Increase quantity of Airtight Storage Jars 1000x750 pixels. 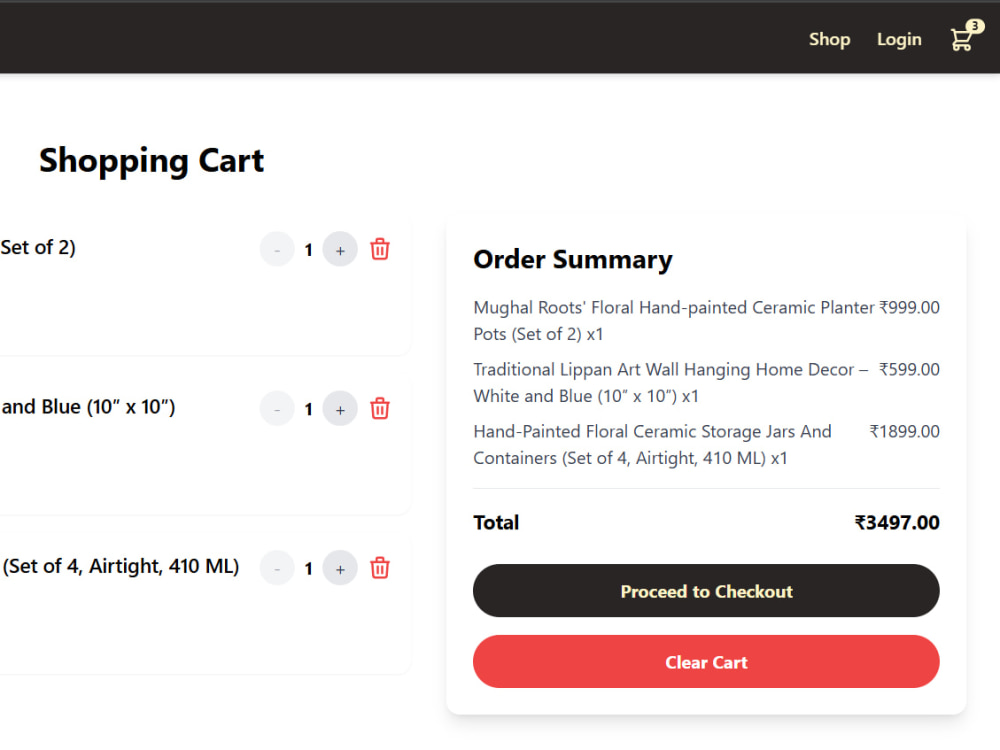point(340,568)
